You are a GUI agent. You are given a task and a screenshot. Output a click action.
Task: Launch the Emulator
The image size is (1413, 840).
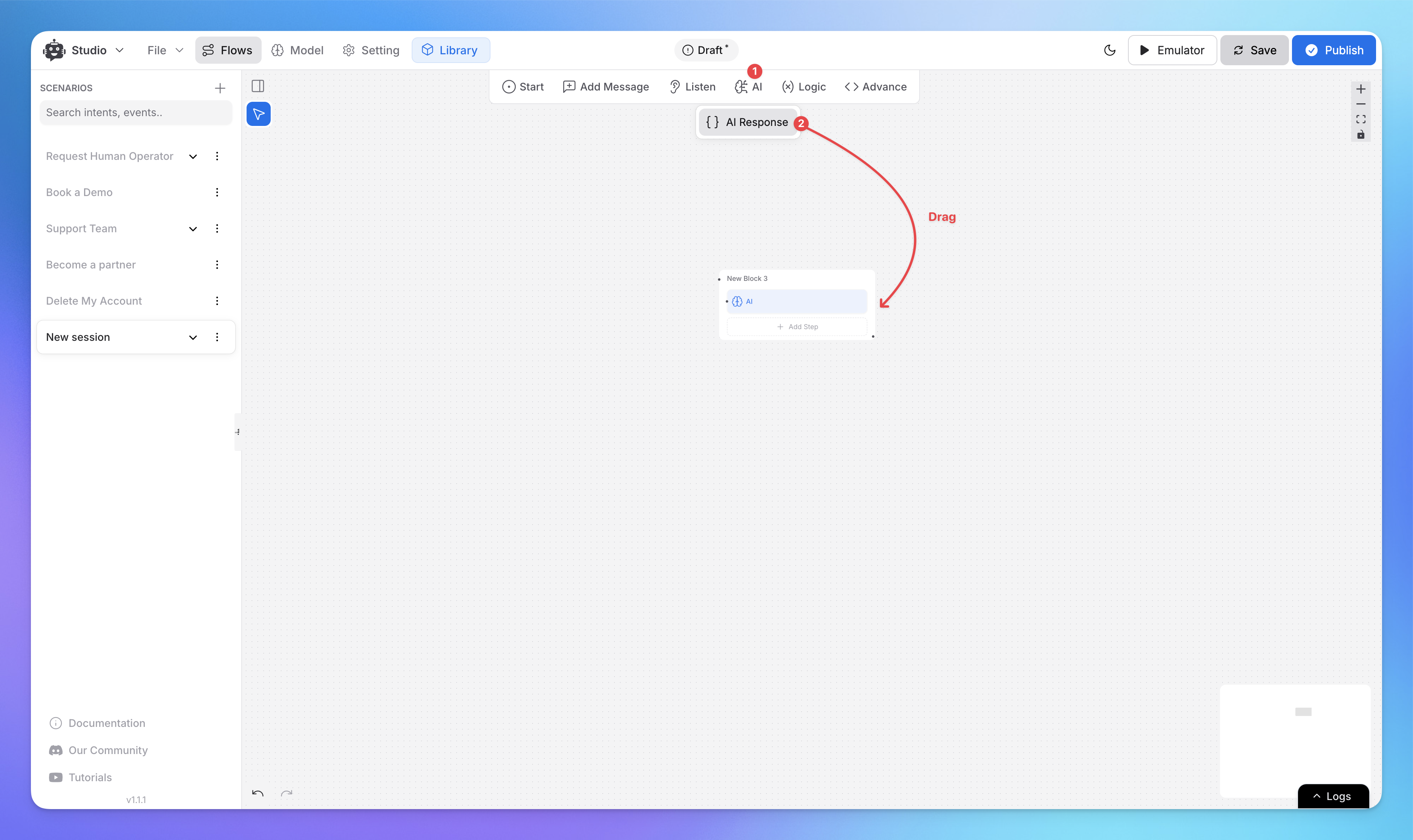click(x=1172, y=50)
